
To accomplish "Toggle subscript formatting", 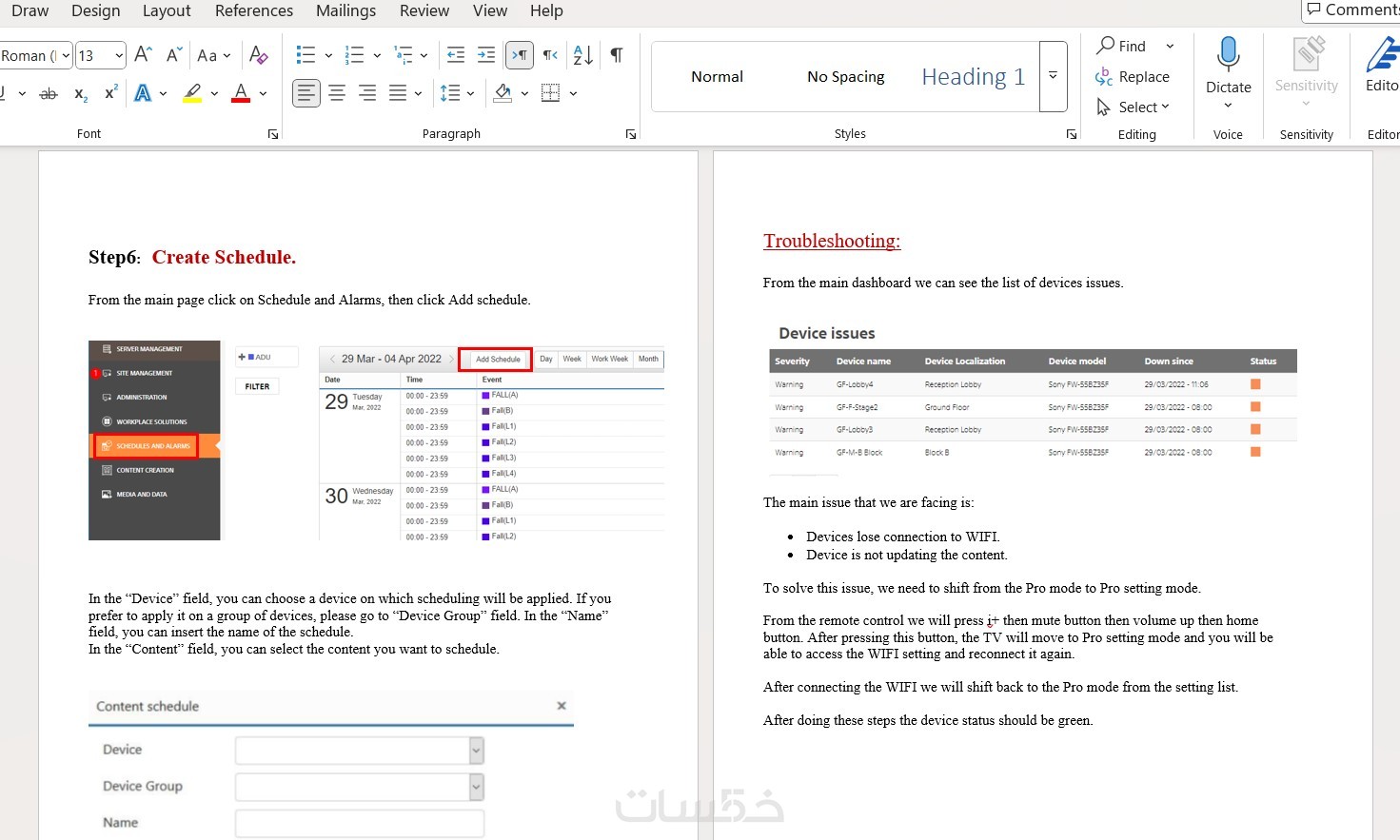I will [81, 93].
